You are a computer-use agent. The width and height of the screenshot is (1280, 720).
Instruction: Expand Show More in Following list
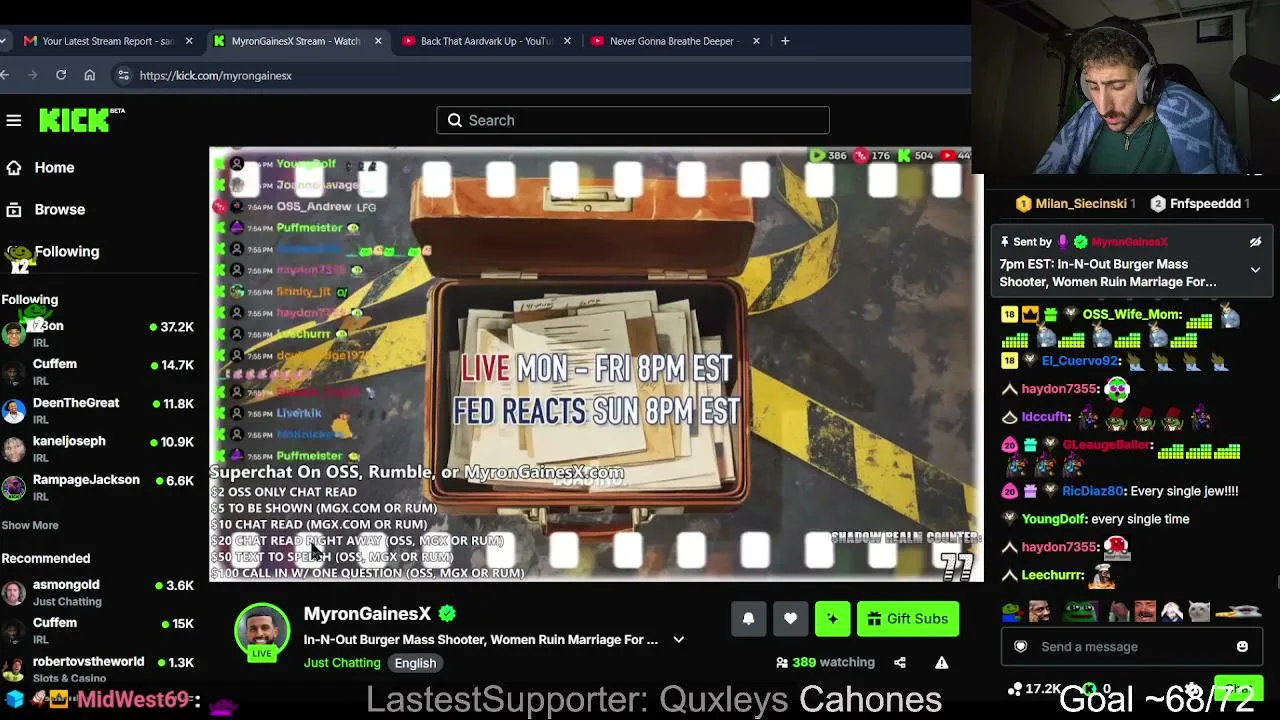pos(30,525)
